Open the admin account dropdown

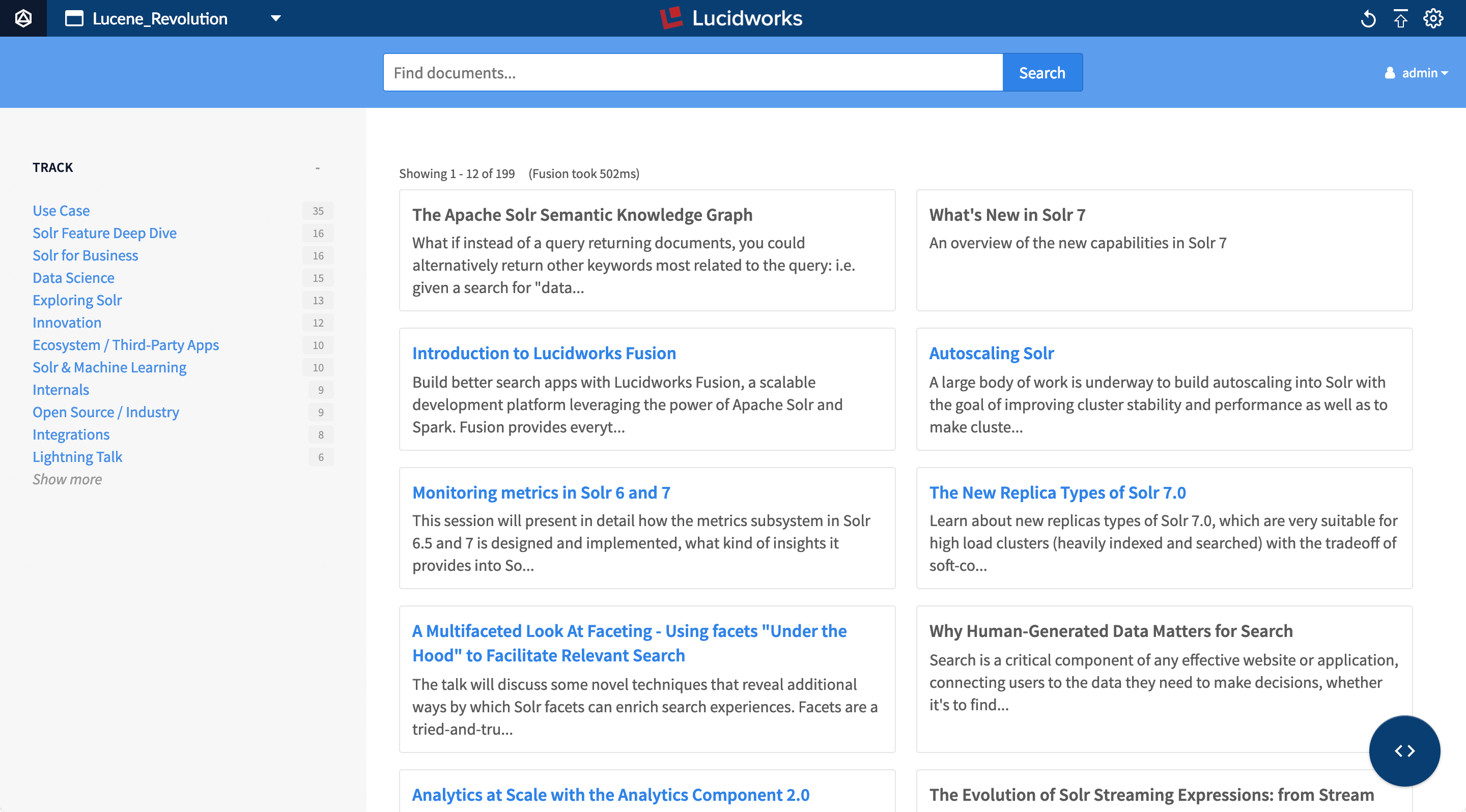tap(1424, 73)
